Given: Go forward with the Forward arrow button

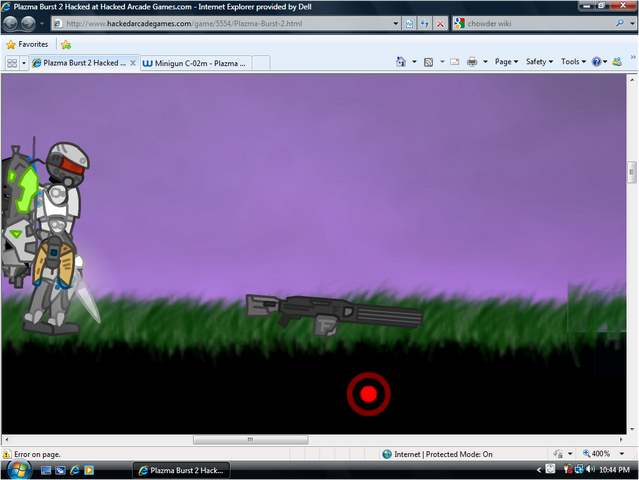Looking at the screenshot, I should pyautogui.click(x=28, y=23).
